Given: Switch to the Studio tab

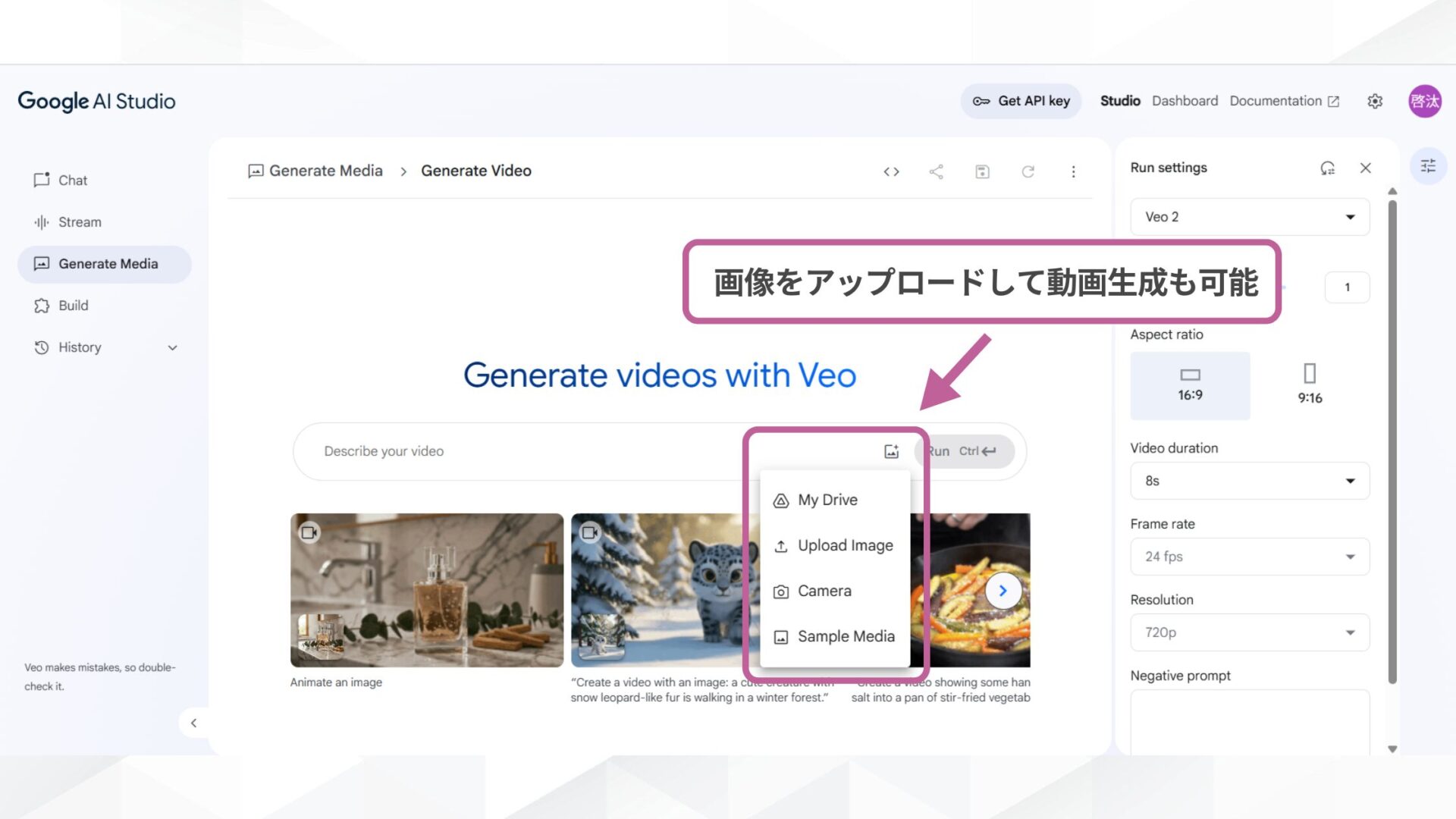Looking at the screenshot, I should (x=1120, y=101).
